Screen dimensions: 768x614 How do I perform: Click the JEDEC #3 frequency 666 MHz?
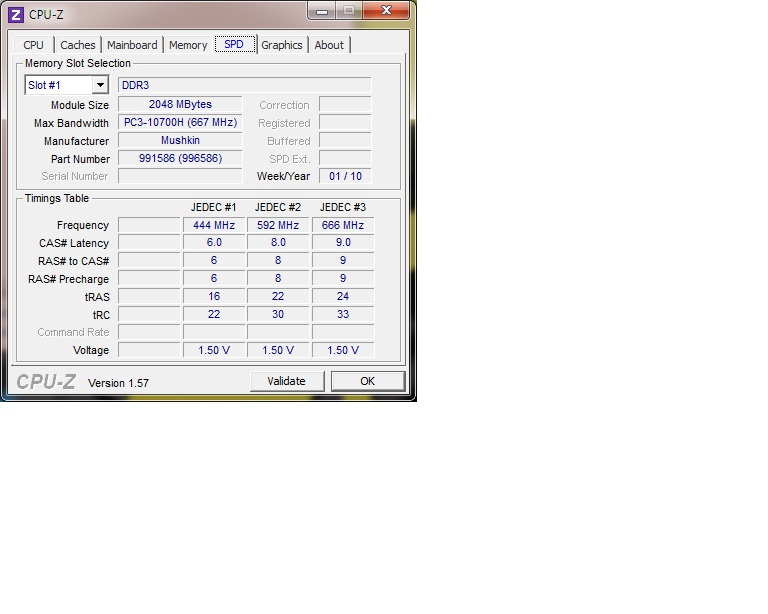point(343,225)
